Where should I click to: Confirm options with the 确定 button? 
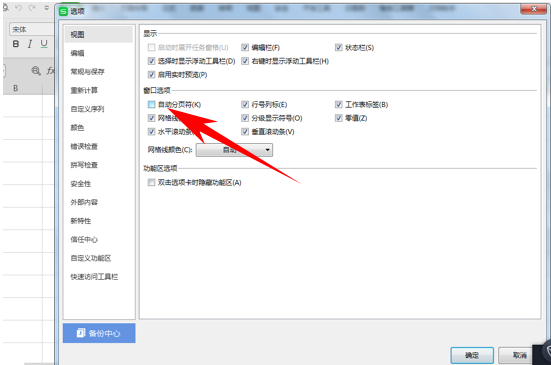(472, 356)
